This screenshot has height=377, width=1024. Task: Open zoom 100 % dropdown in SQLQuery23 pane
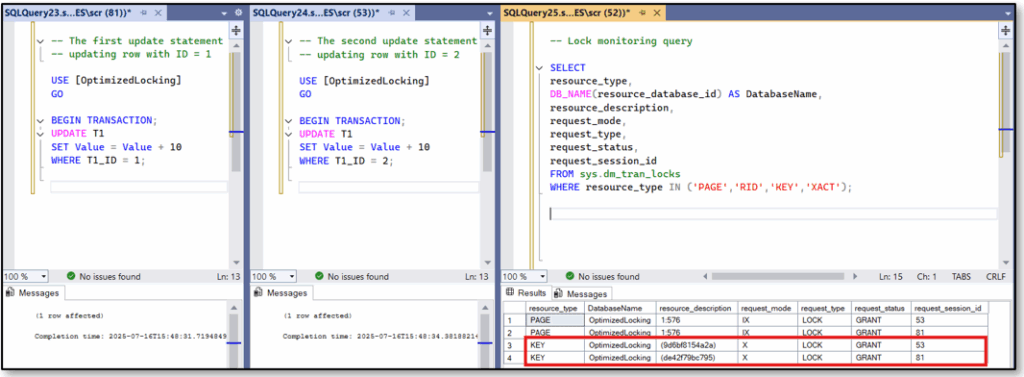pos(43,276)
